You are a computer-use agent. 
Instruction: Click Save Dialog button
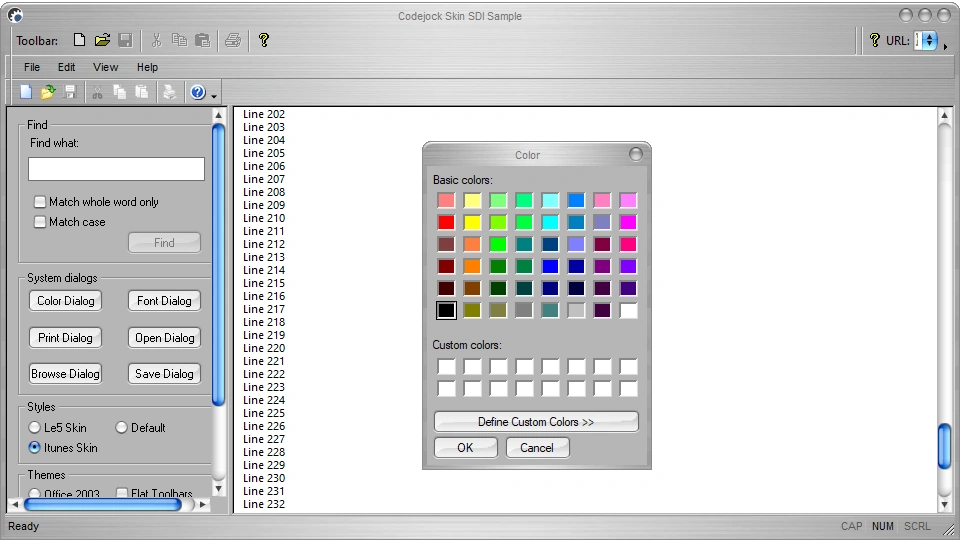pyautogui.click(x=164, y=373)
